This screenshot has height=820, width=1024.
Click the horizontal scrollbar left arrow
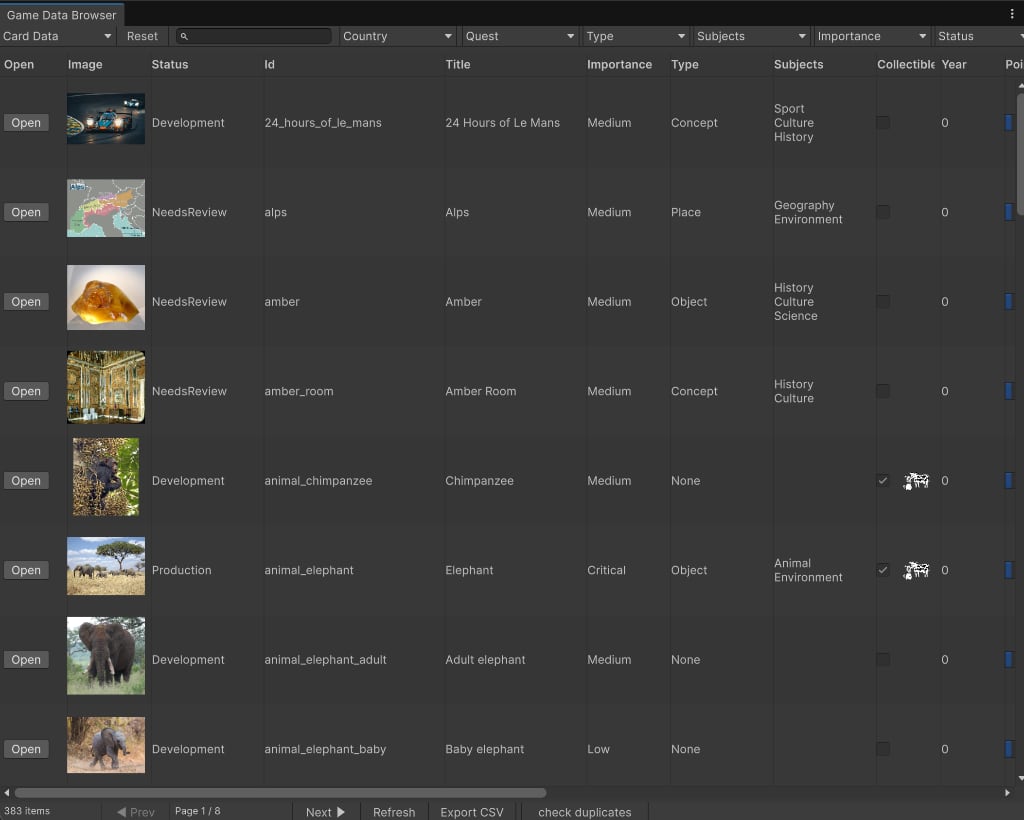point(7,793)
